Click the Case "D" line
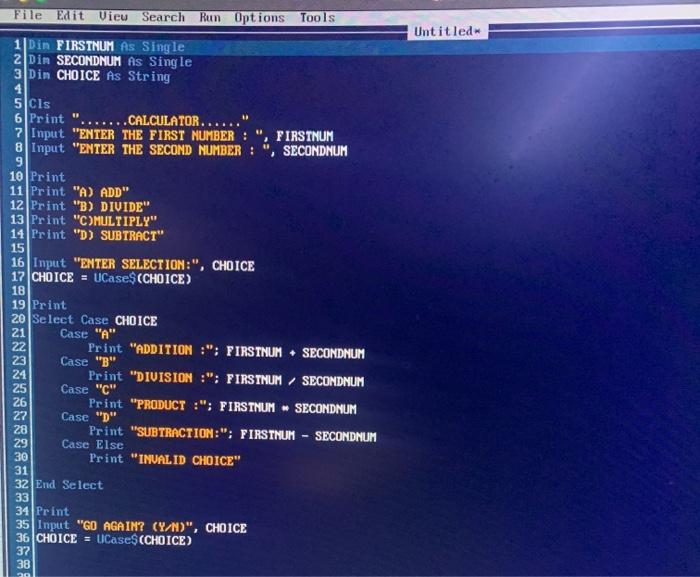Screen dimensions: 700x577 89,417
